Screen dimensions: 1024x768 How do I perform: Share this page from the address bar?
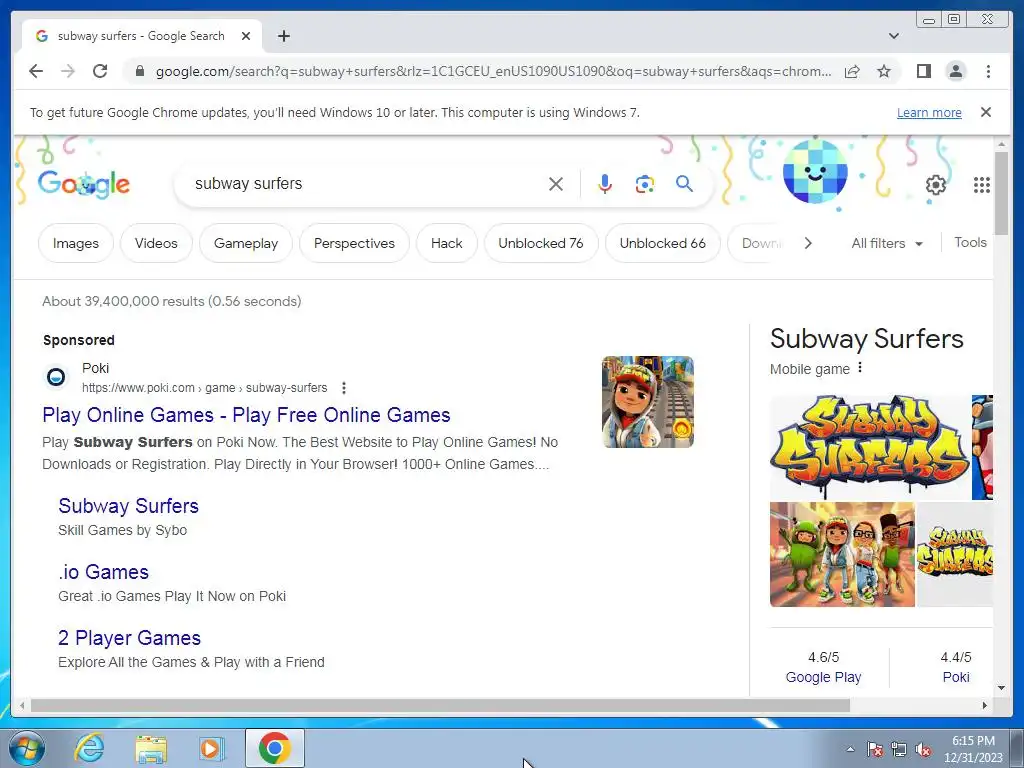tap(852, 71)
